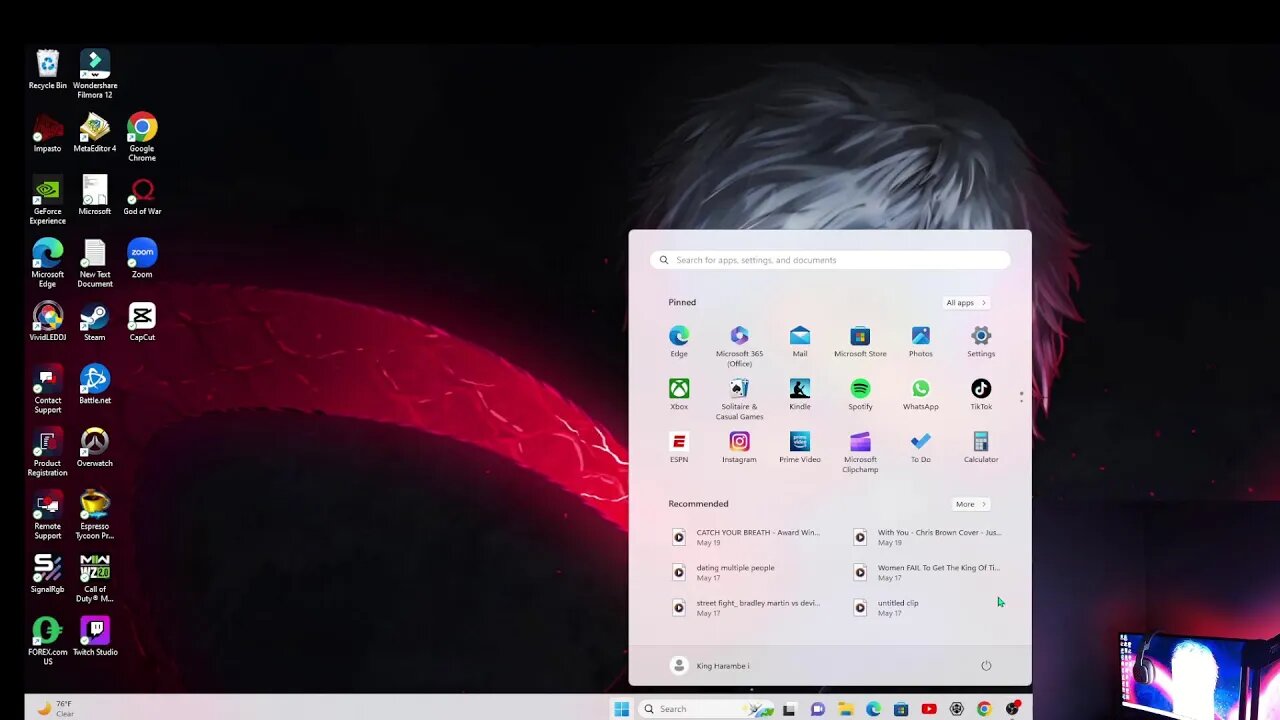1280x720 pixels.
Task: Open recommended file 'CATCH YOUR BREATH - Award Win...'
Action: pos(747,537)
